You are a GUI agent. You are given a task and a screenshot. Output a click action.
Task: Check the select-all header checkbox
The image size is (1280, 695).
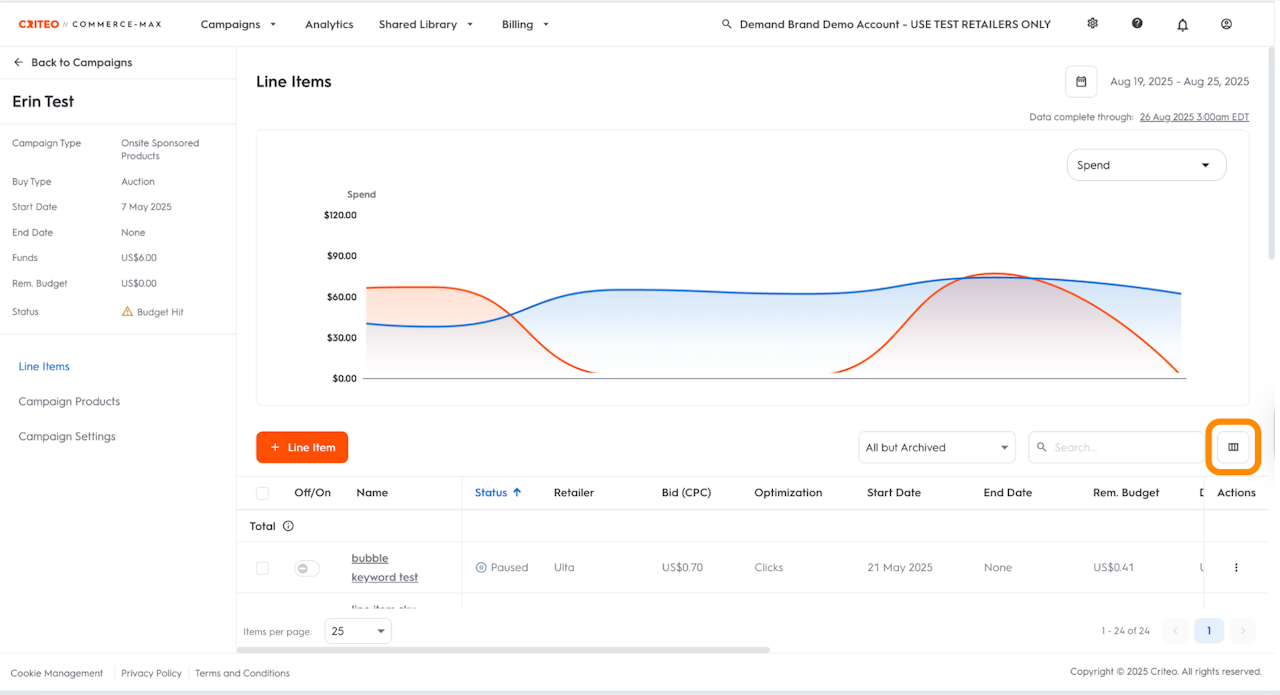[262, 493]
